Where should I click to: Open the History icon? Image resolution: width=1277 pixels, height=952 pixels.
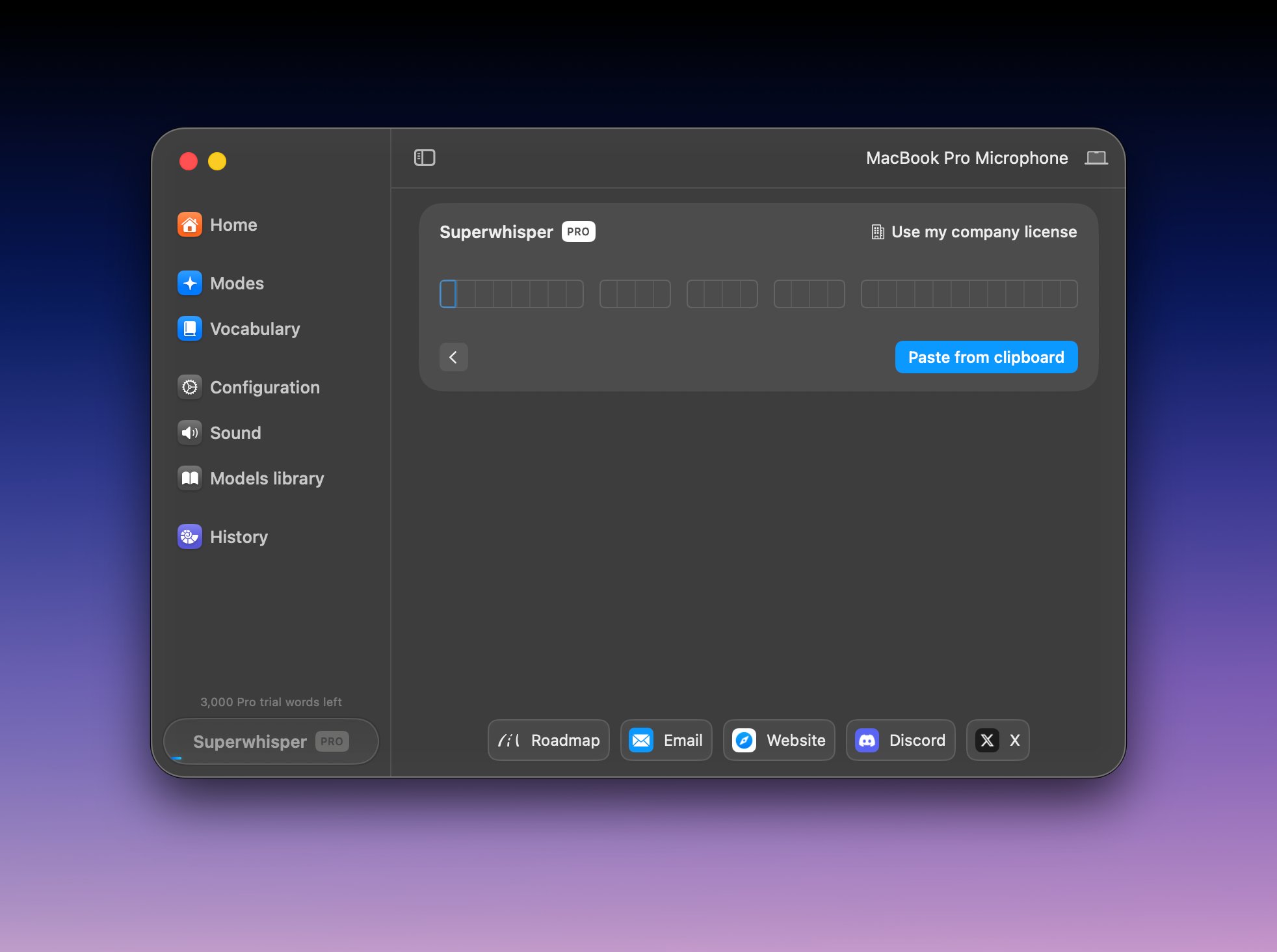coord(190,537)
